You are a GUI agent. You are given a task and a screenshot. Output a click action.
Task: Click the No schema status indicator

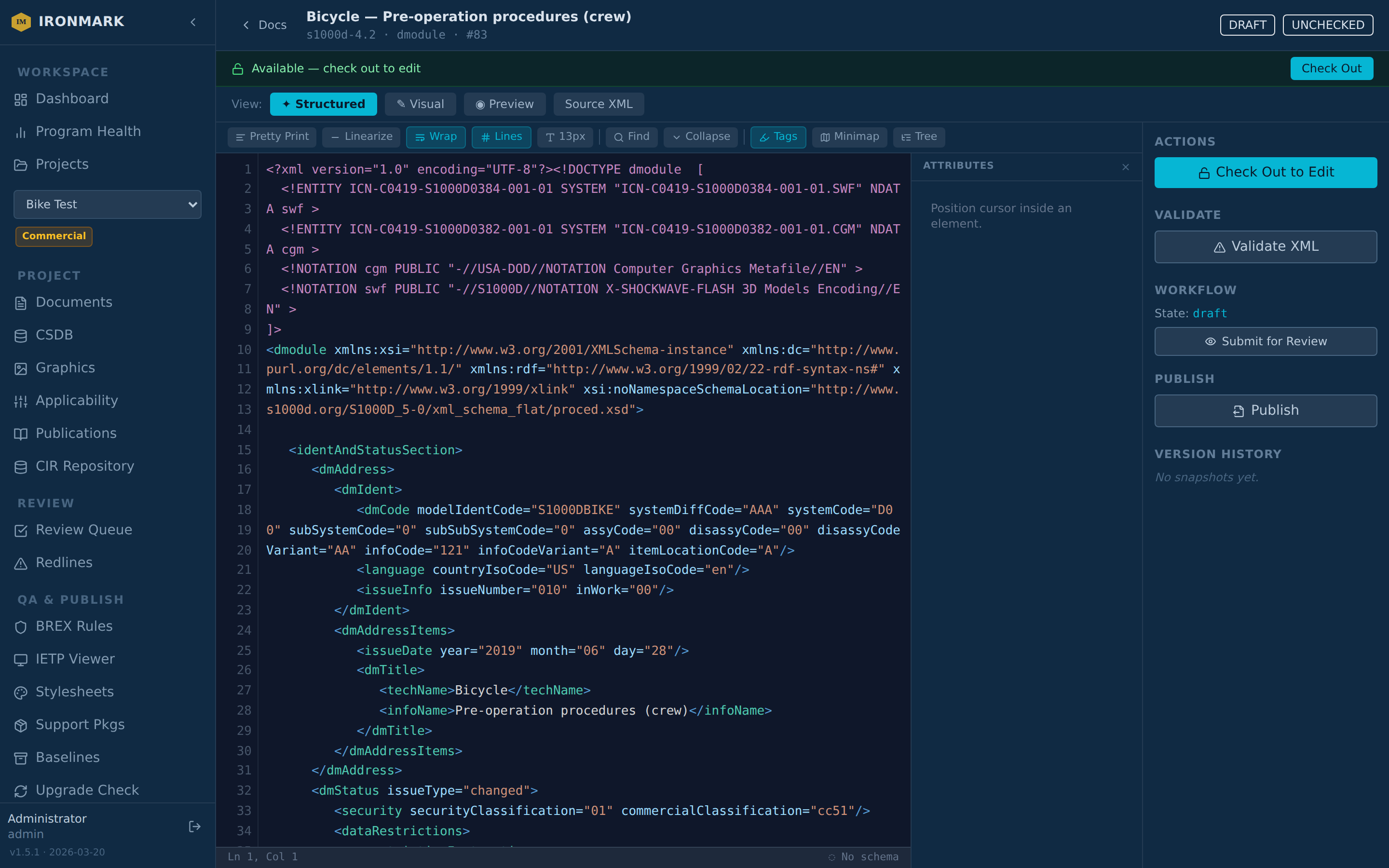pyautogui.click(x=863, y=856)
